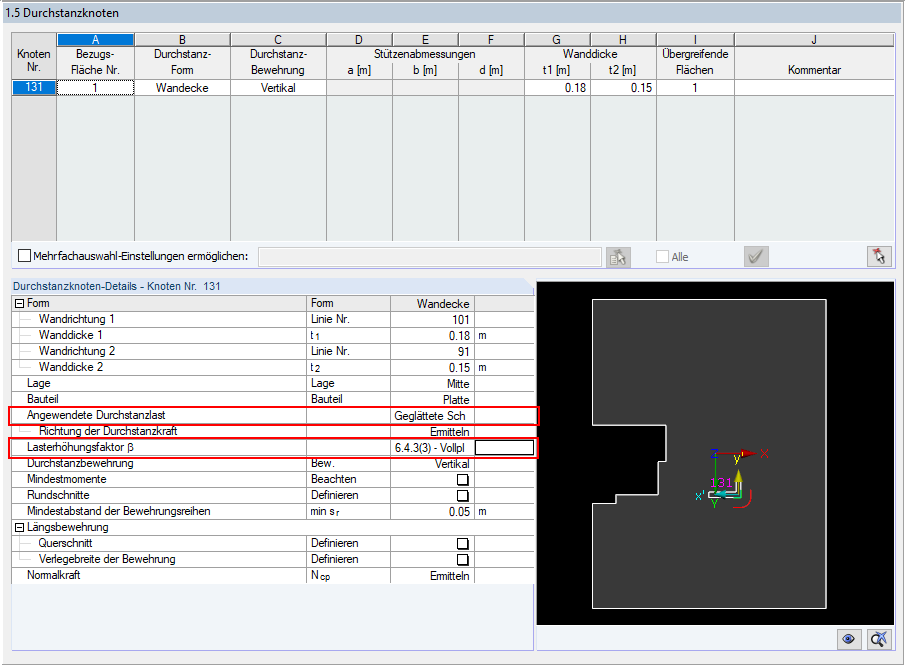Screen dimensions: 906x667
Task: Open Richtung der Durchstanzkraft value Ermitteln
Action: (x=432, y=432)
